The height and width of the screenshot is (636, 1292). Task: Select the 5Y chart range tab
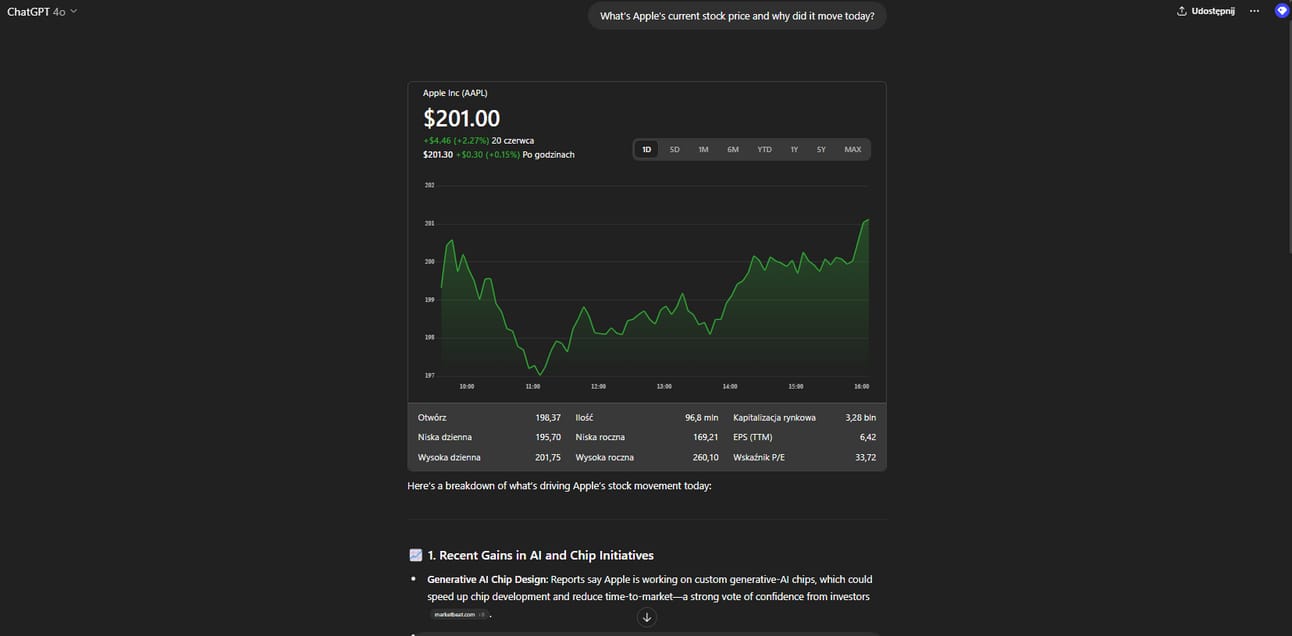click(x=821, y=149)
